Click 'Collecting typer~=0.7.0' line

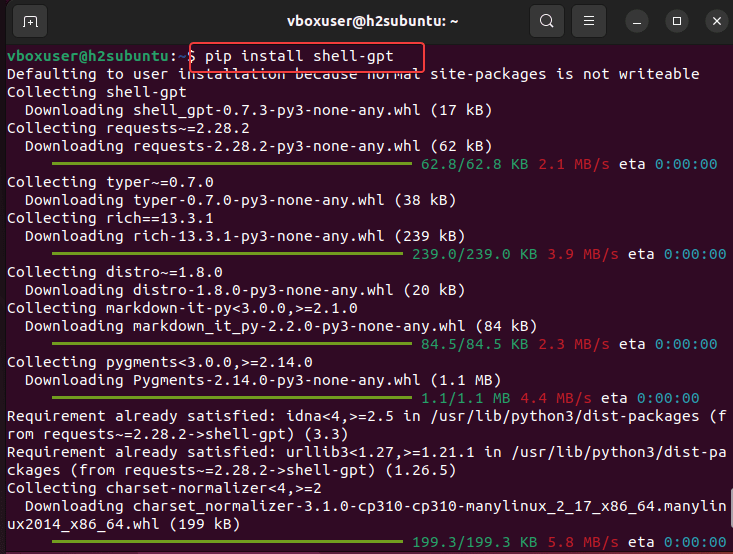coord(110,182)
